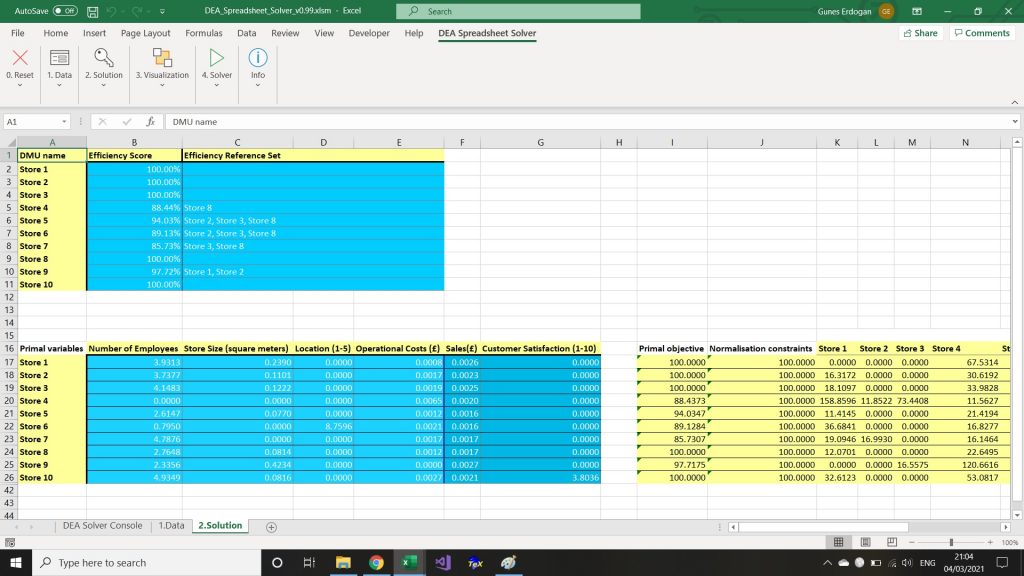Switch to Page Layout view
This screenshot has height=576, width=1024.
click(864, 542)
